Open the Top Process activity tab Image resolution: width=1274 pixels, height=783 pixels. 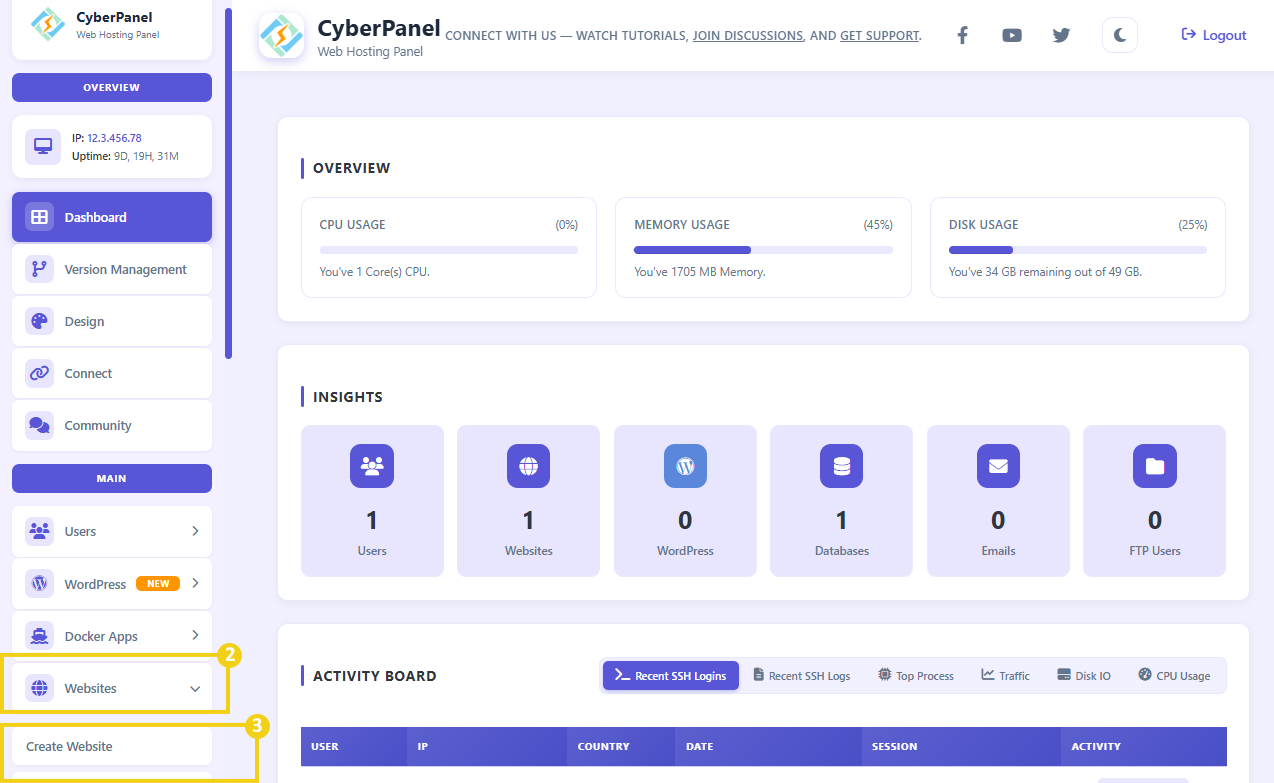tap(914, 675)
